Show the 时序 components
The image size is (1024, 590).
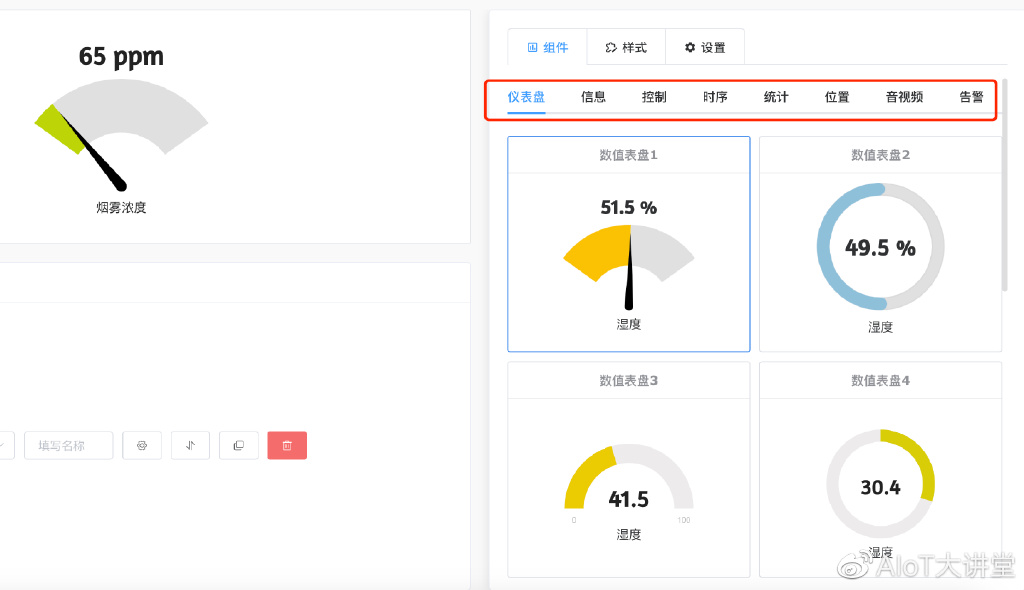[715, 97]
